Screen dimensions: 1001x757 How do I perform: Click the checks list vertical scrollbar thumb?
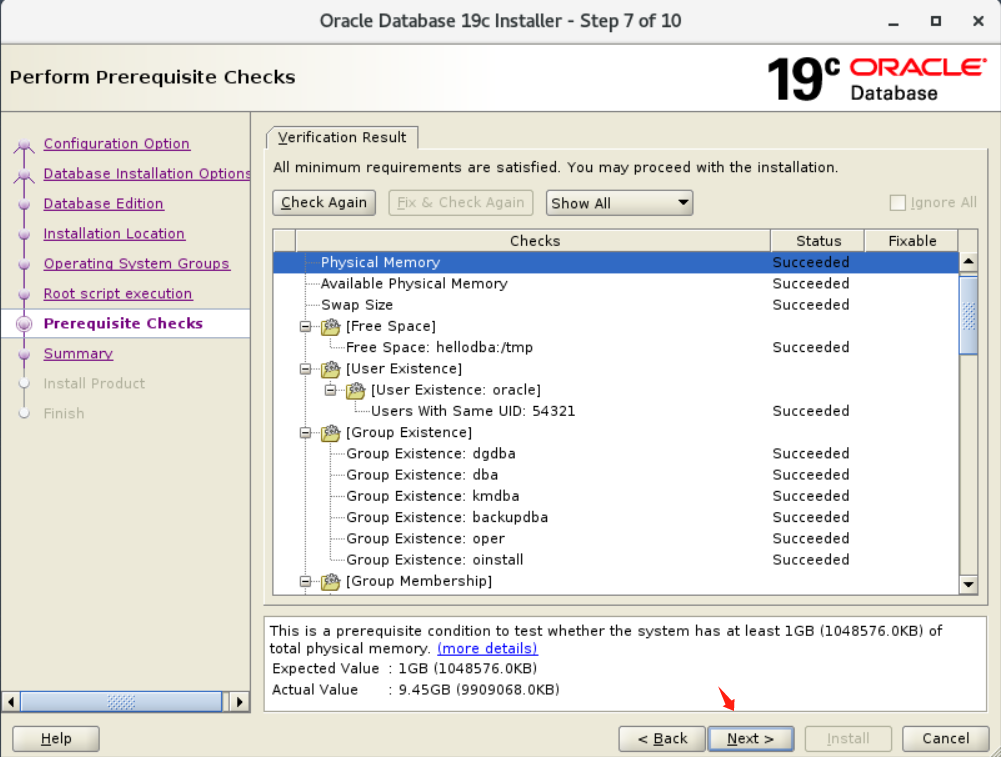[968, 315]
